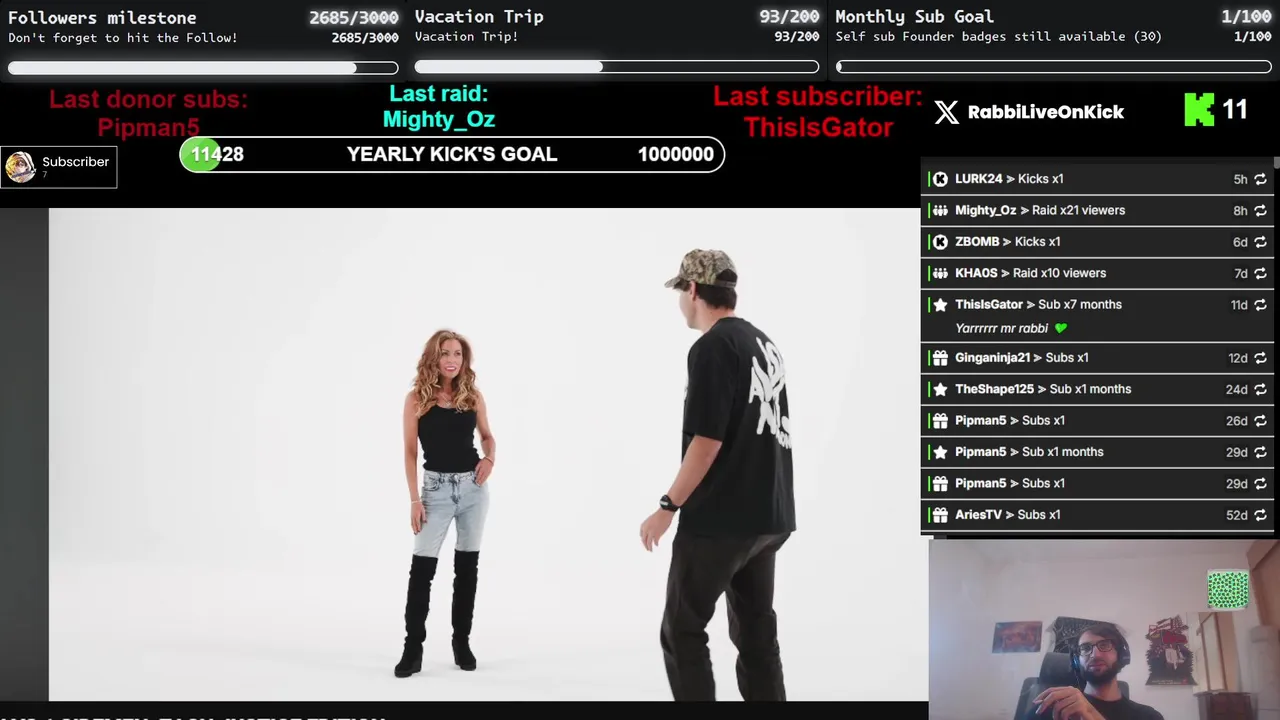Click the Kicks icon beside LURK24
Viewport: 1280px width, 720px height.
[940, 179]
